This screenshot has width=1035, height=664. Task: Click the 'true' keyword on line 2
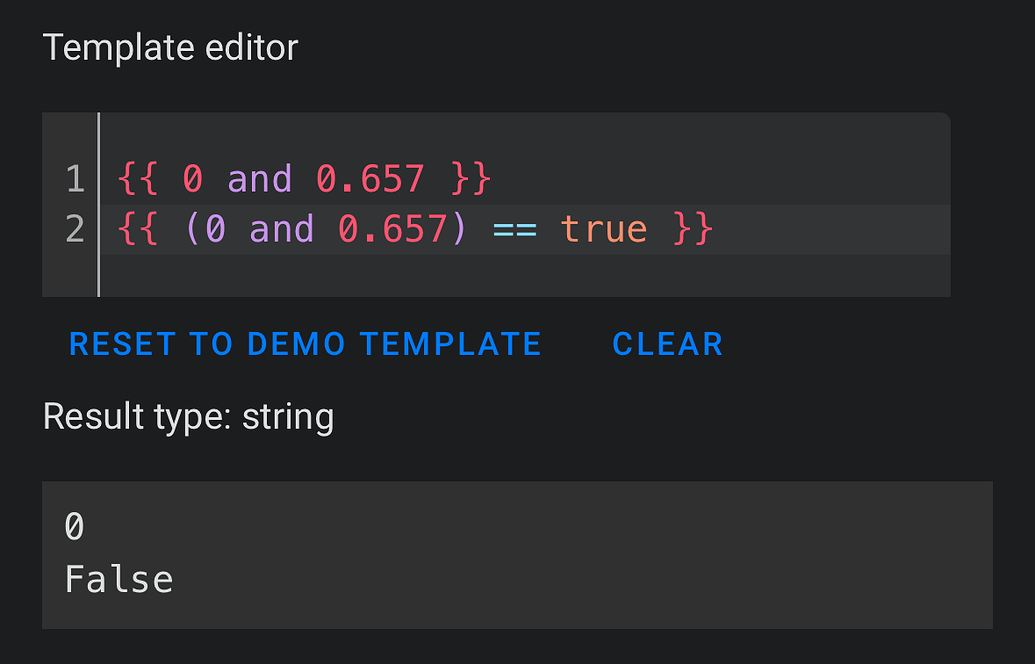(603, 229)
